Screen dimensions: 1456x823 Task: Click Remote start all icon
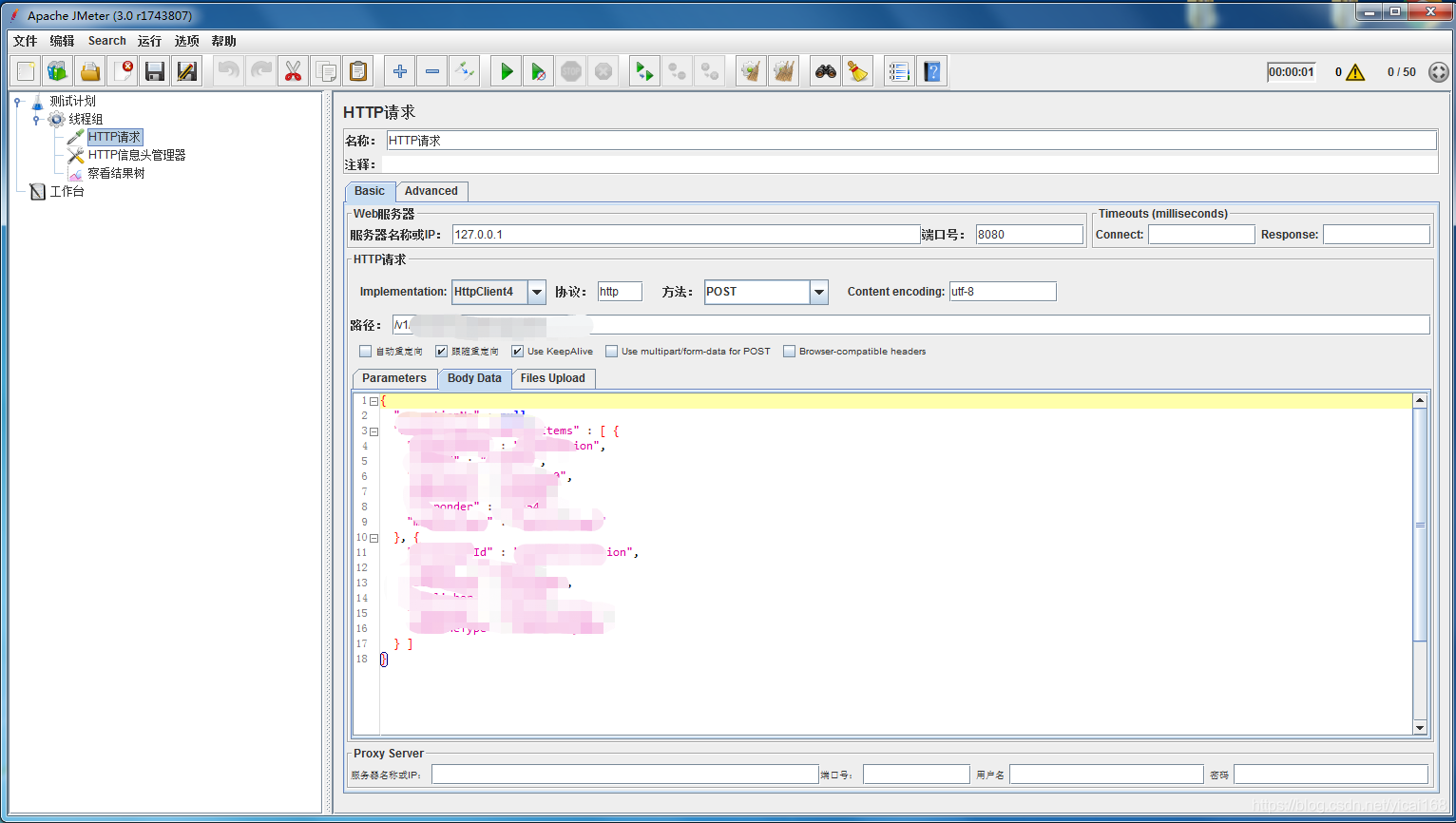[645, 71]
